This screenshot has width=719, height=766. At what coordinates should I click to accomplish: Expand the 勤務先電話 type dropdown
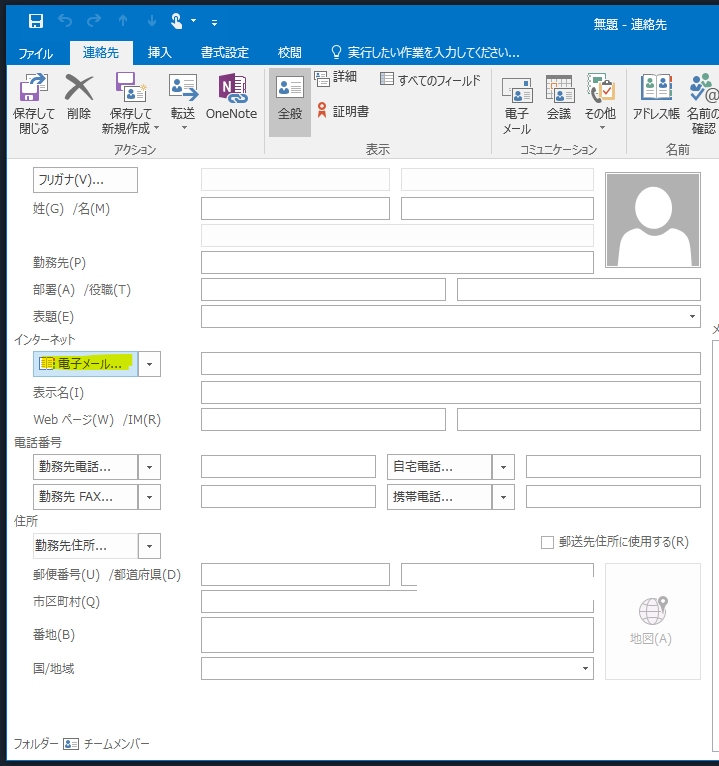click(149, 468)
